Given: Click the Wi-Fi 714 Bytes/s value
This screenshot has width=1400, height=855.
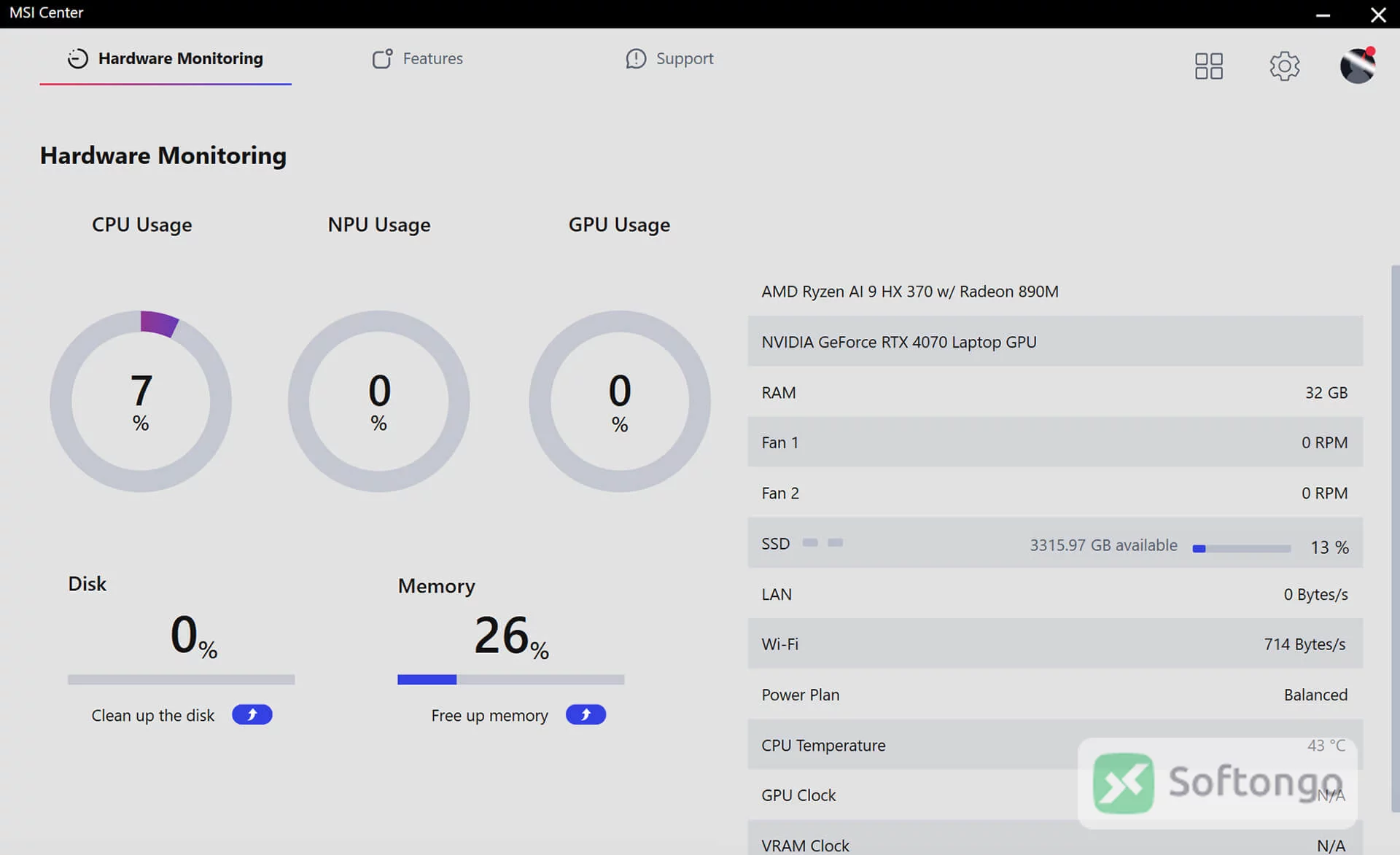Looking at the screenshot, I should point(1304,644).
